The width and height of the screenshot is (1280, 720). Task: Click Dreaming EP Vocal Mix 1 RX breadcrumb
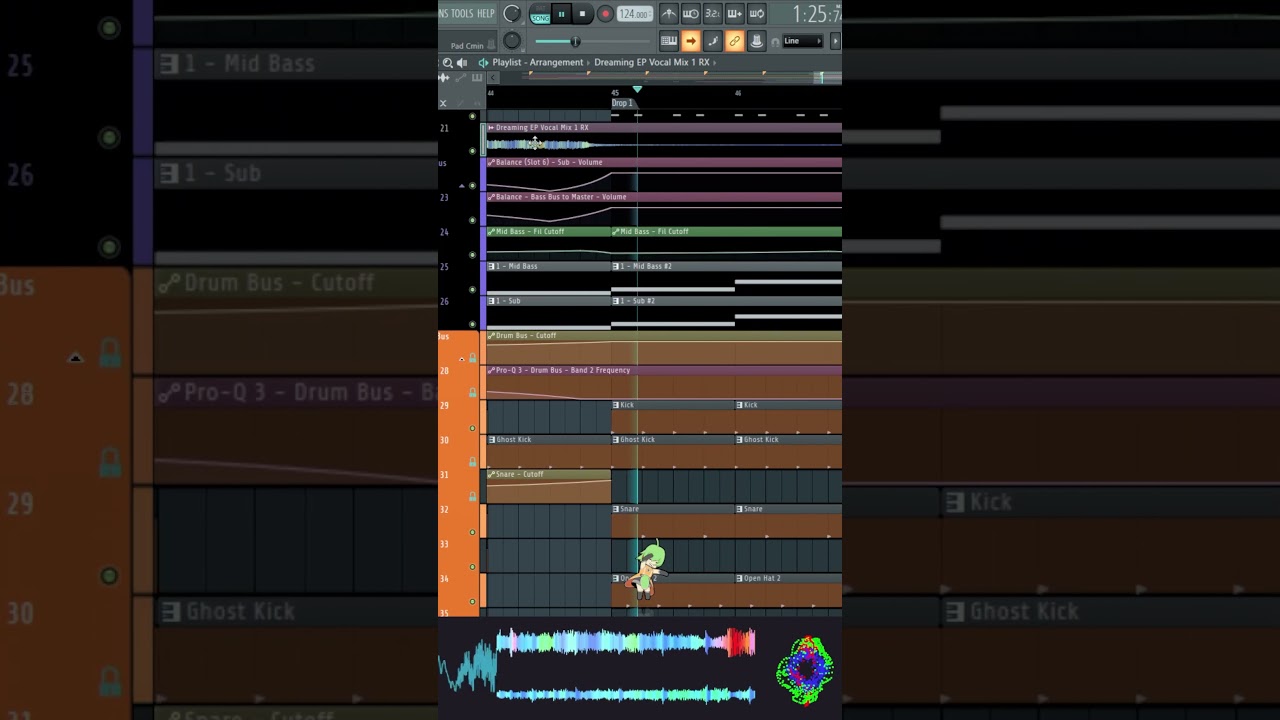[652, 62]
